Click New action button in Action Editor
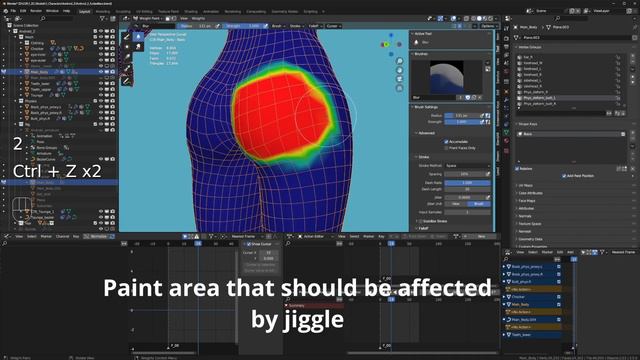640x360 pixels. point(481,236)
